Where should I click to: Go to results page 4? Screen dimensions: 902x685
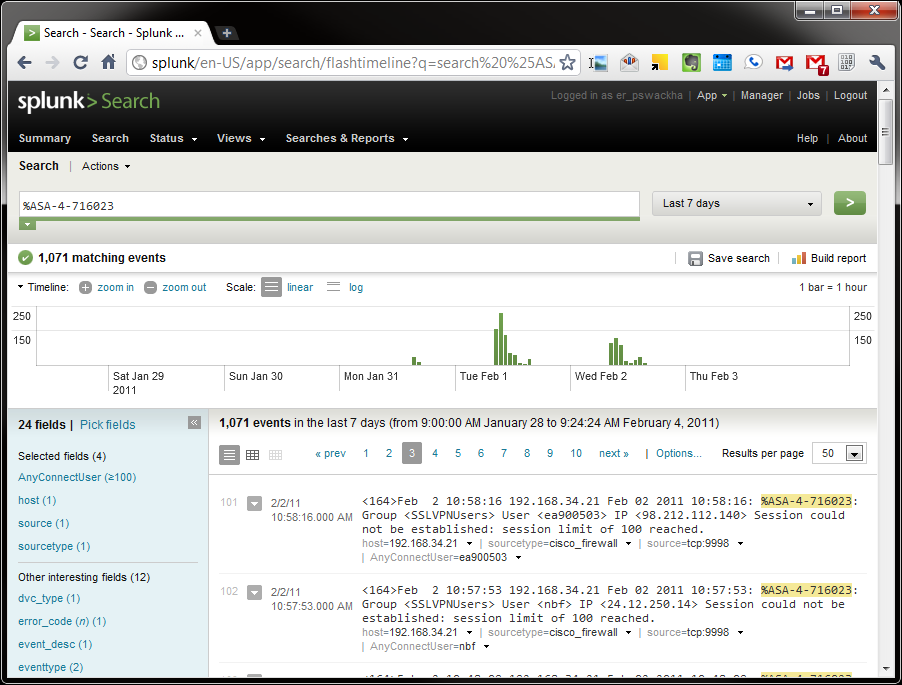(435, 453)
